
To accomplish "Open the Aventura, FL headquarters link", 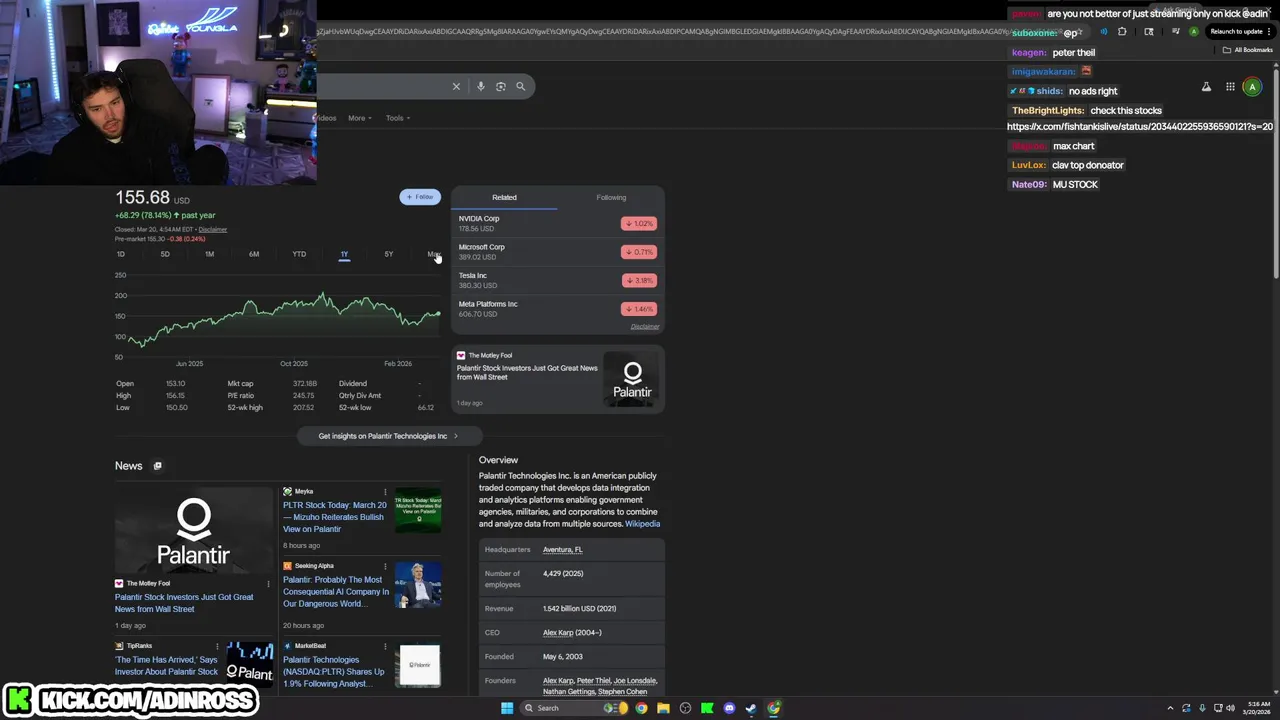I will point(562,550).
